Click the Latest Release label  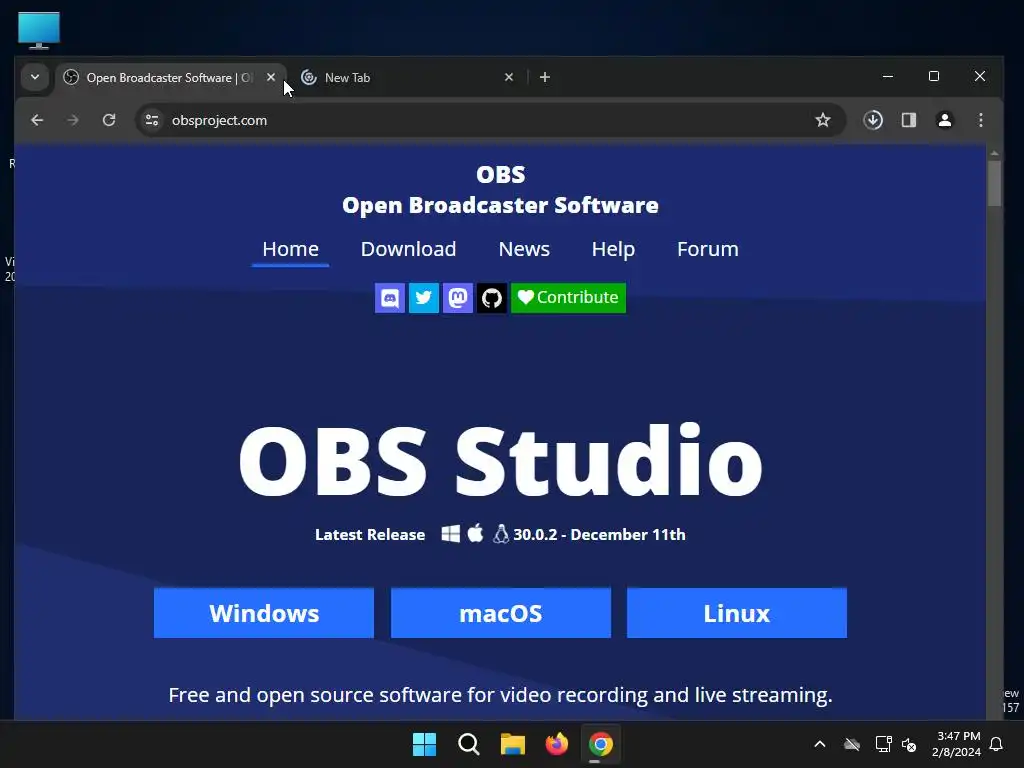point(370,534)
